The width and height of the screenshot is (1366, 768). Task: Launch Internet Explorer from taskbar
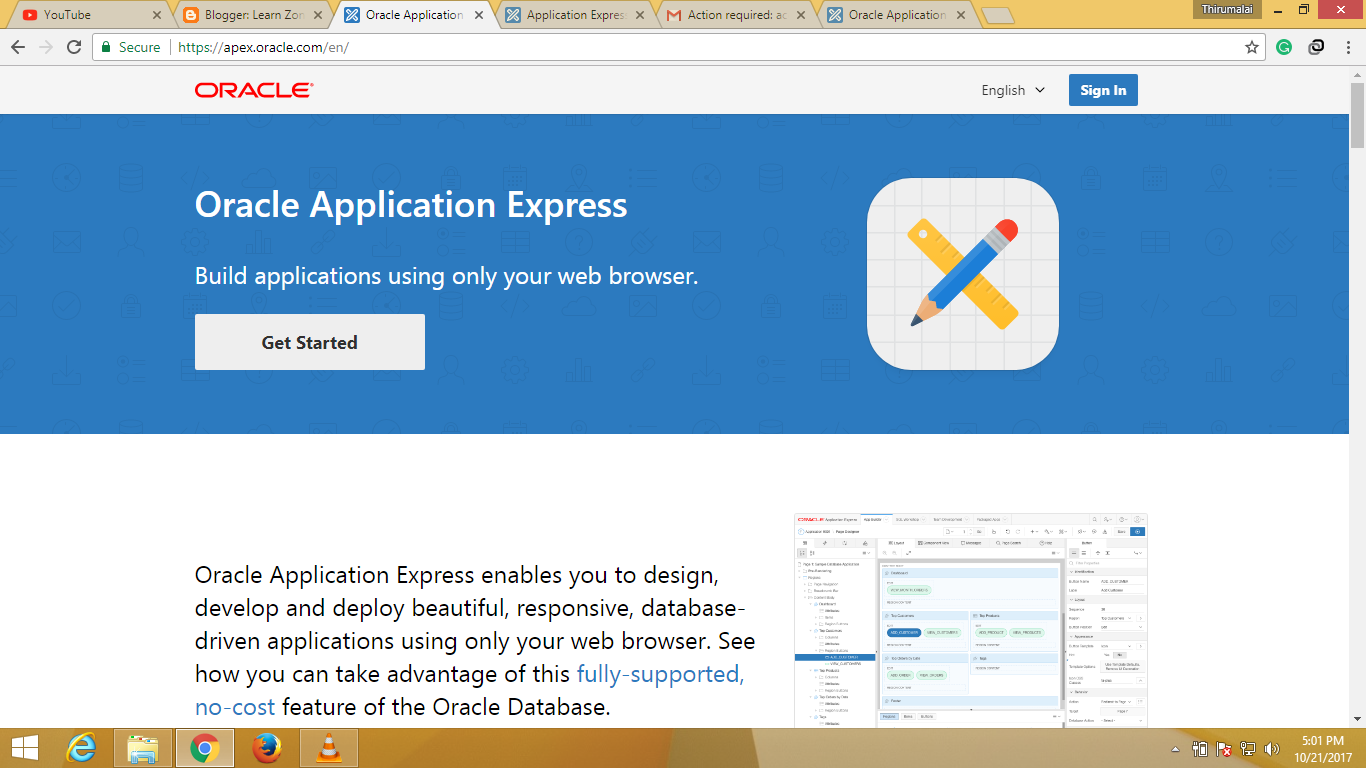point(81,748)
